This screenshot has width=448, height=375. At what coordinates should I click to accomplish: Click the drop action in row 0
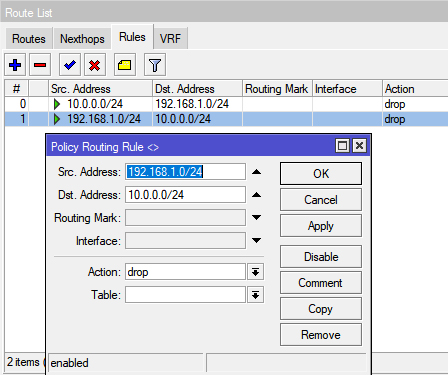point(395,104)
